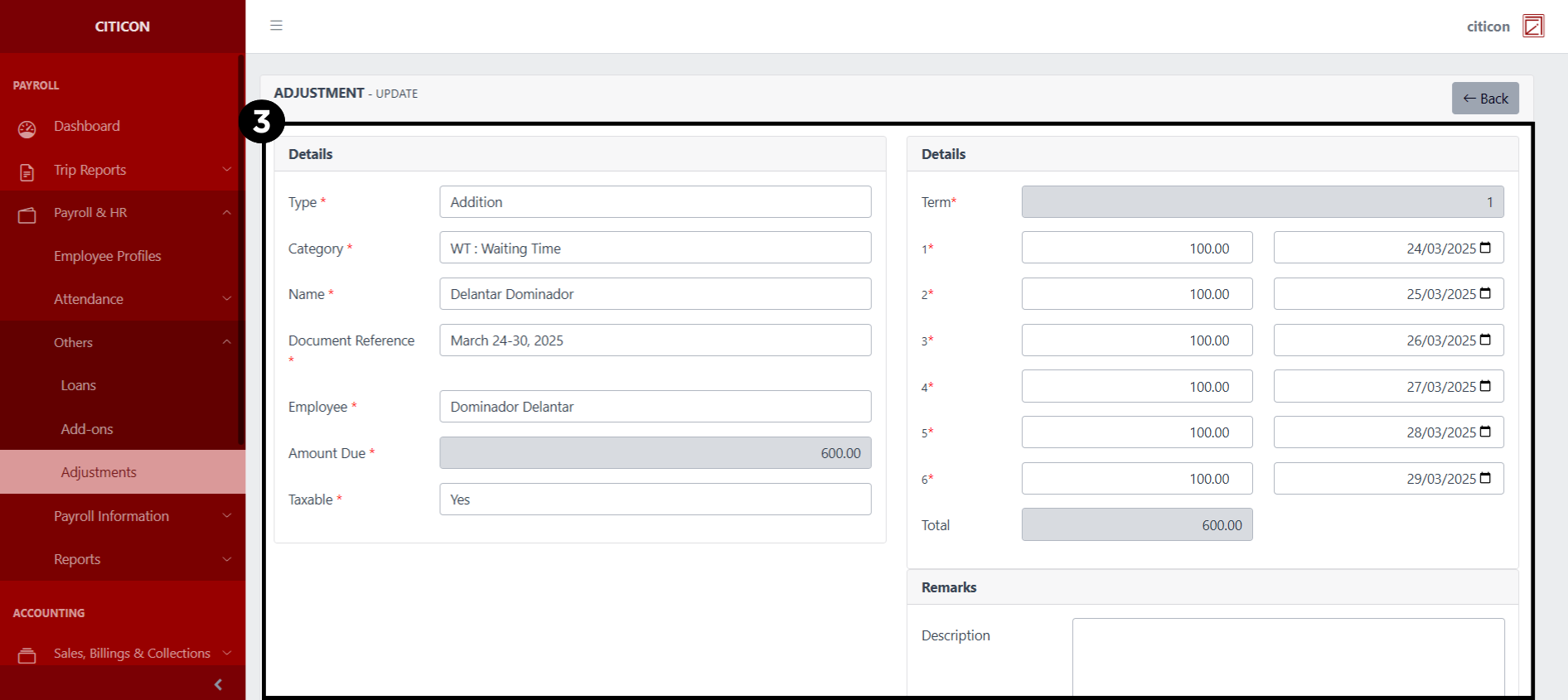Expand the Attendance submenu

pos(226,299)
